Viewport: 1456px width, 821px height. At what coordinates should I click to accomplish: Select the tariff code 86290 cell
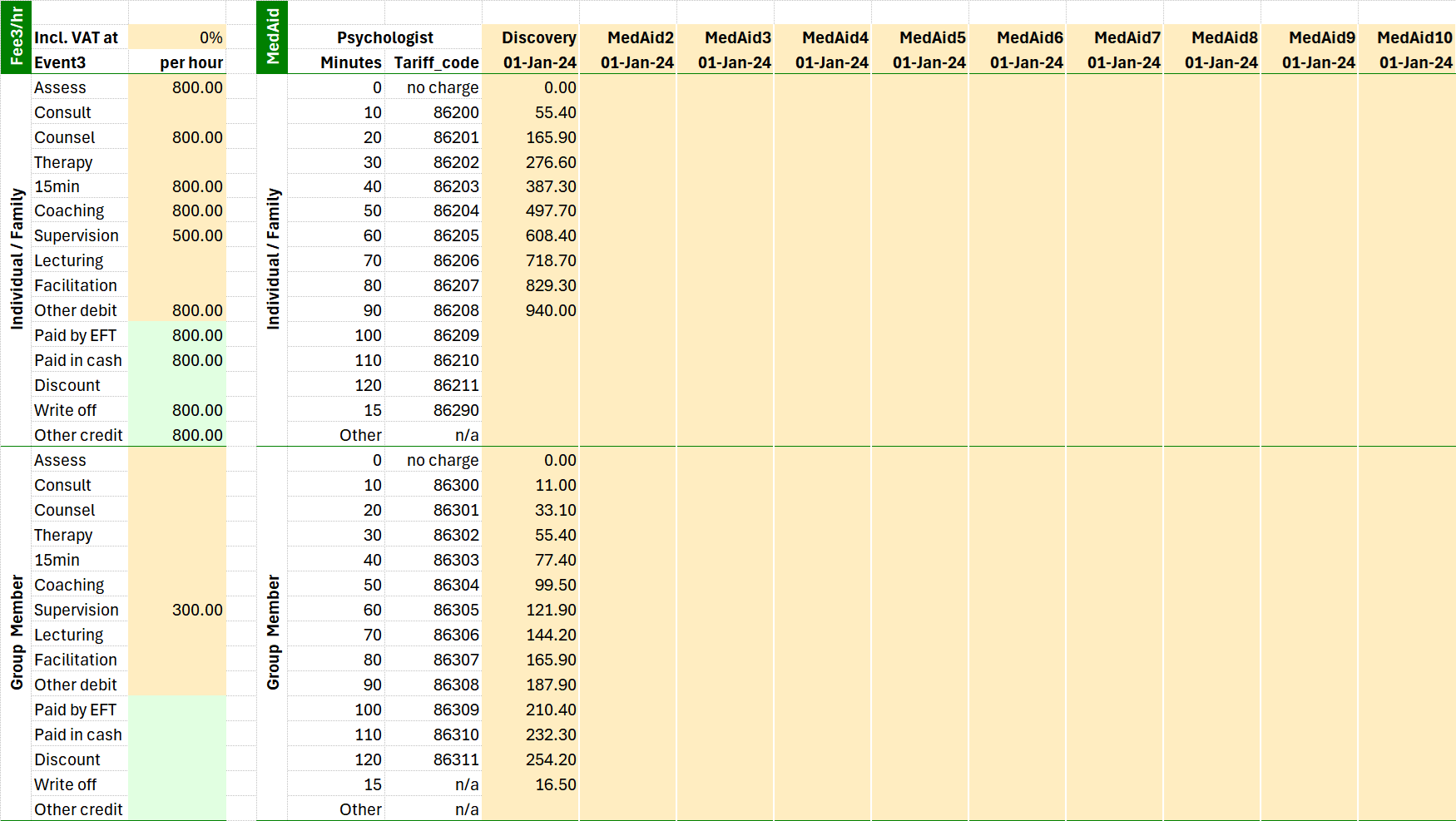coord(433,410)
